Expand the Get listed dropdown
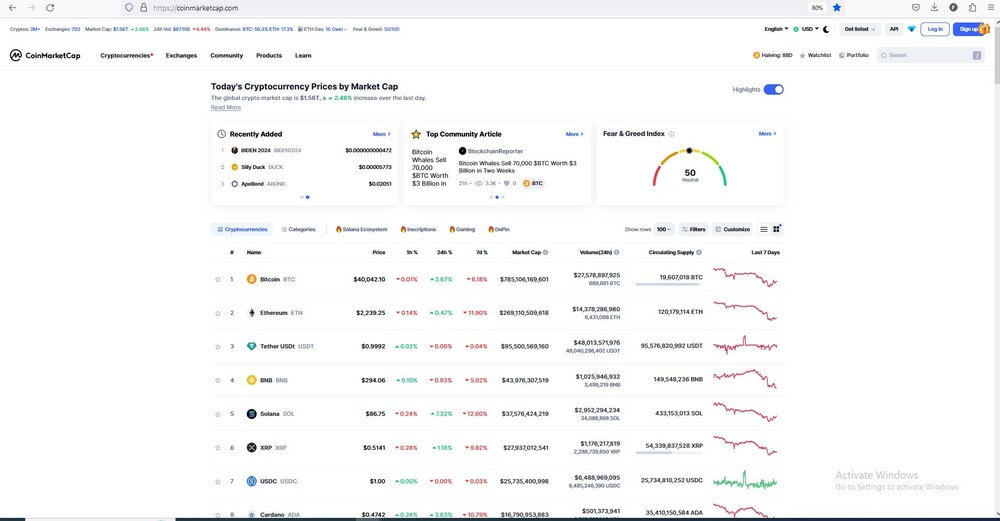 [860, 29]
